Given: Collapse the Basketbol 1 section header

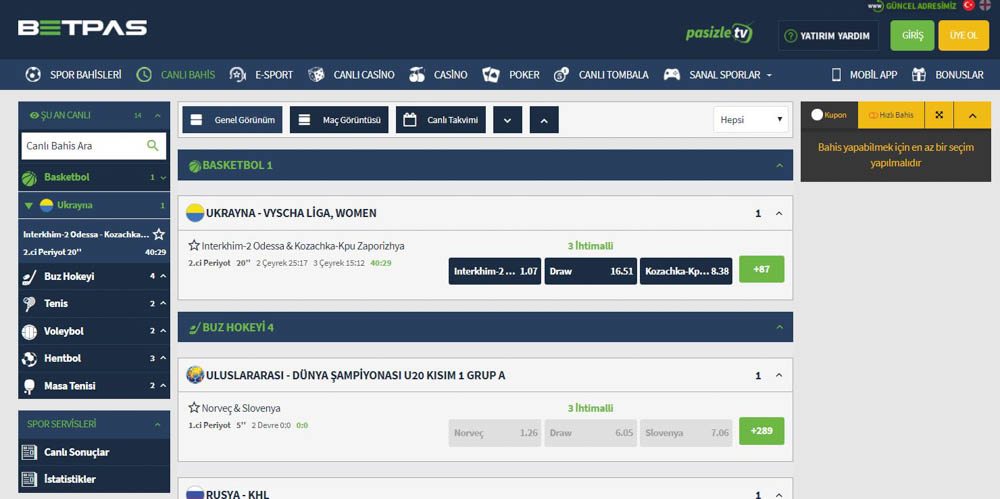Looking at the screenshot, I should pos(779,165).
